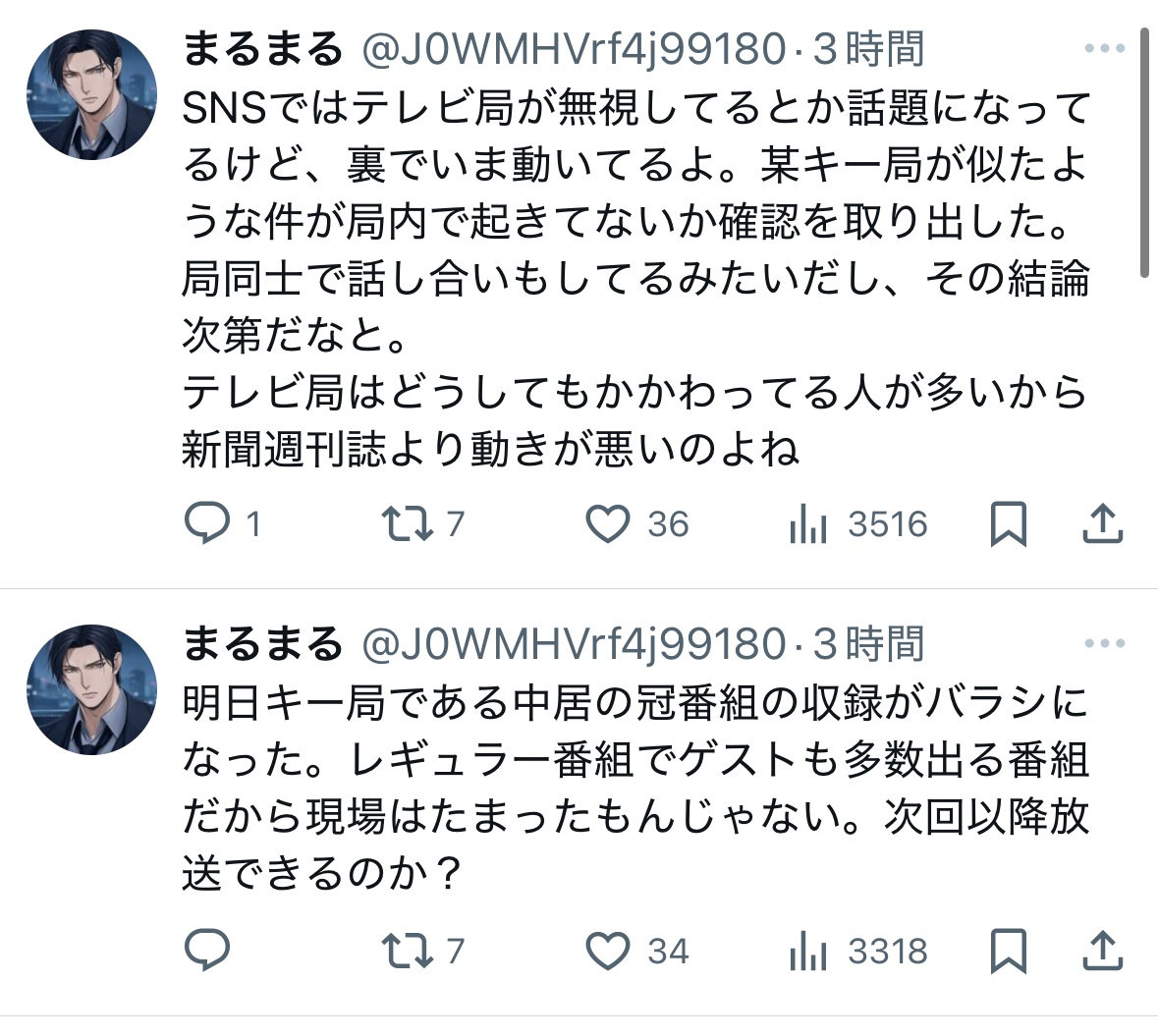Open @J0WMHVrf4j99180 handle on second tweet
This screenshot has height=1036, width=1158.
tap(574, 644)
